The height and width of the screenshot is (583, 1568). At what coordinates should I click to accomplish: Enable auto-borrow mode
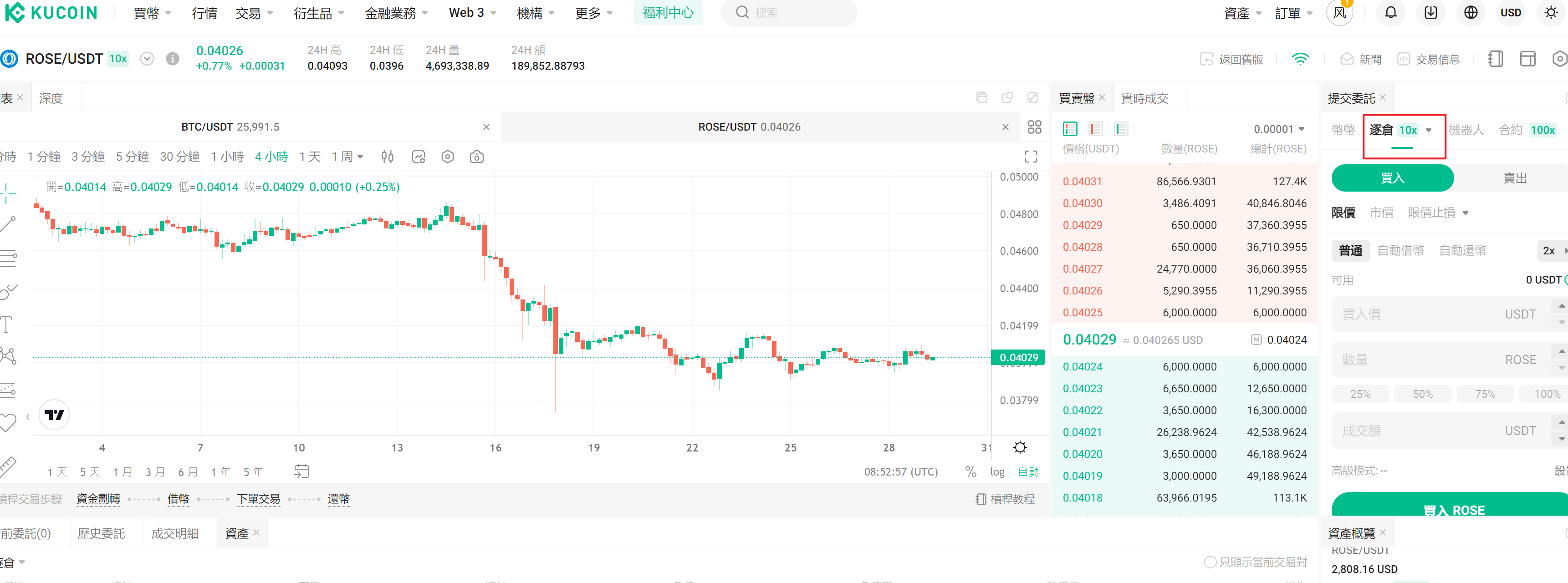coord(1400,251)
